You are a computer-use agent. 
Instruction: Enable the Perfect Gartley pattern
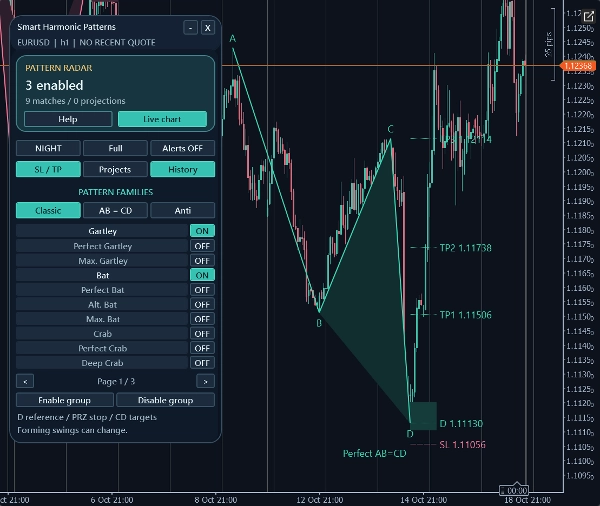[x=202, y=246]
